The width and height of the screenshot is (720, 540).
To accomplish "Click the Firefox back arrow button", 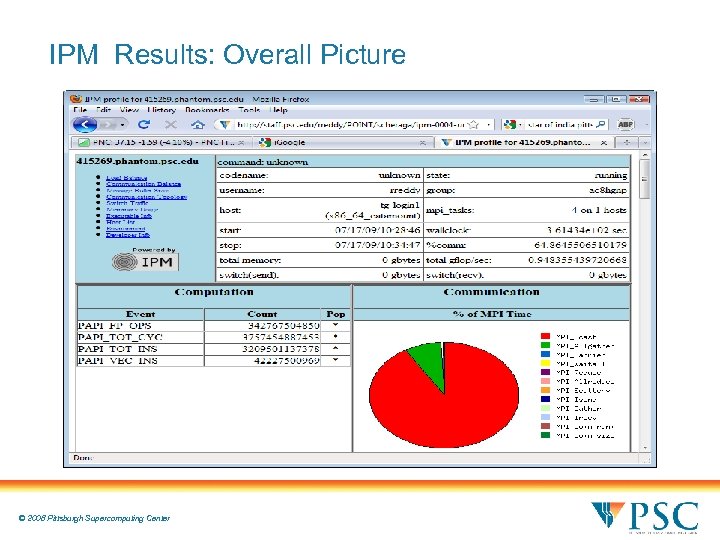I will (85, 124).
